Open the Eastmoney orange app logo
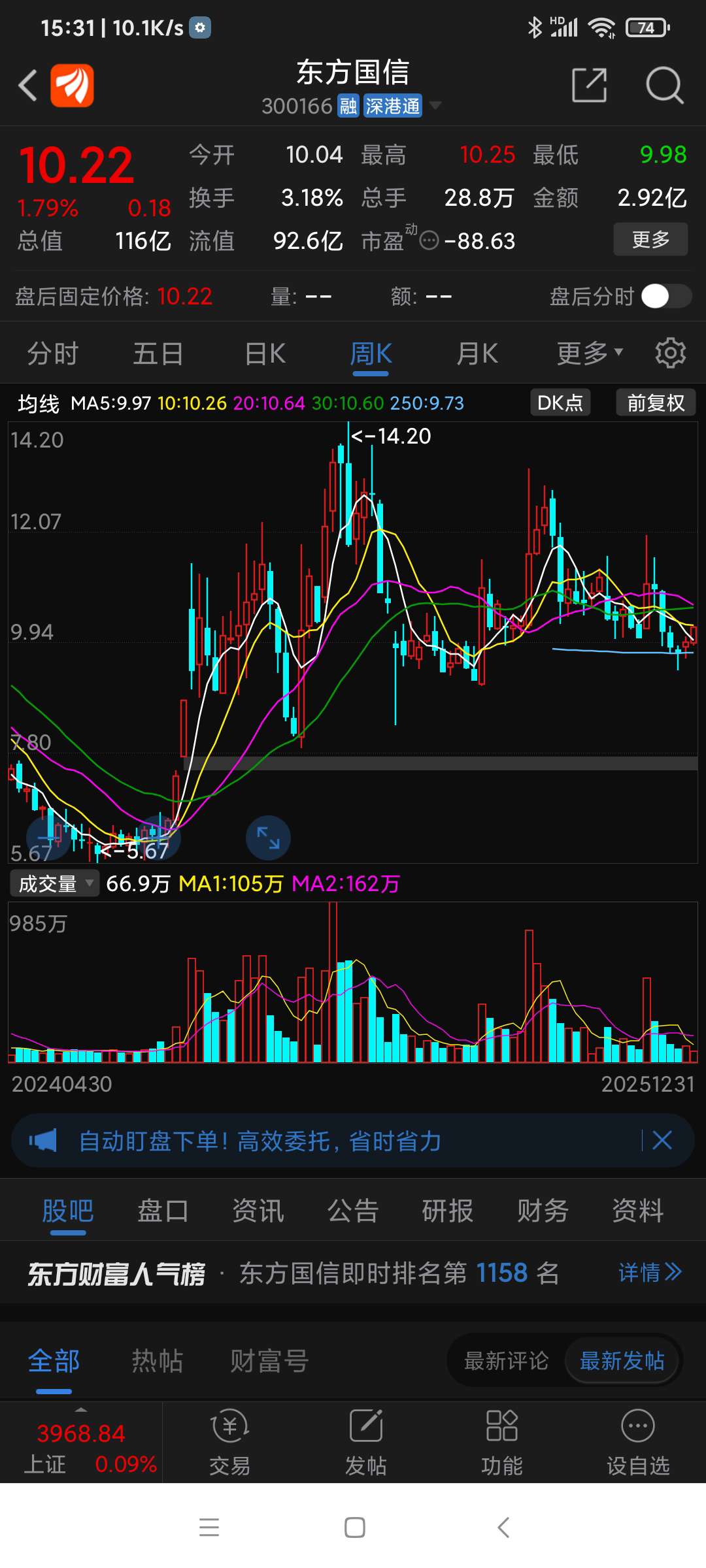This screenshot has height=1568, width=706. click(x=72, y=85)
